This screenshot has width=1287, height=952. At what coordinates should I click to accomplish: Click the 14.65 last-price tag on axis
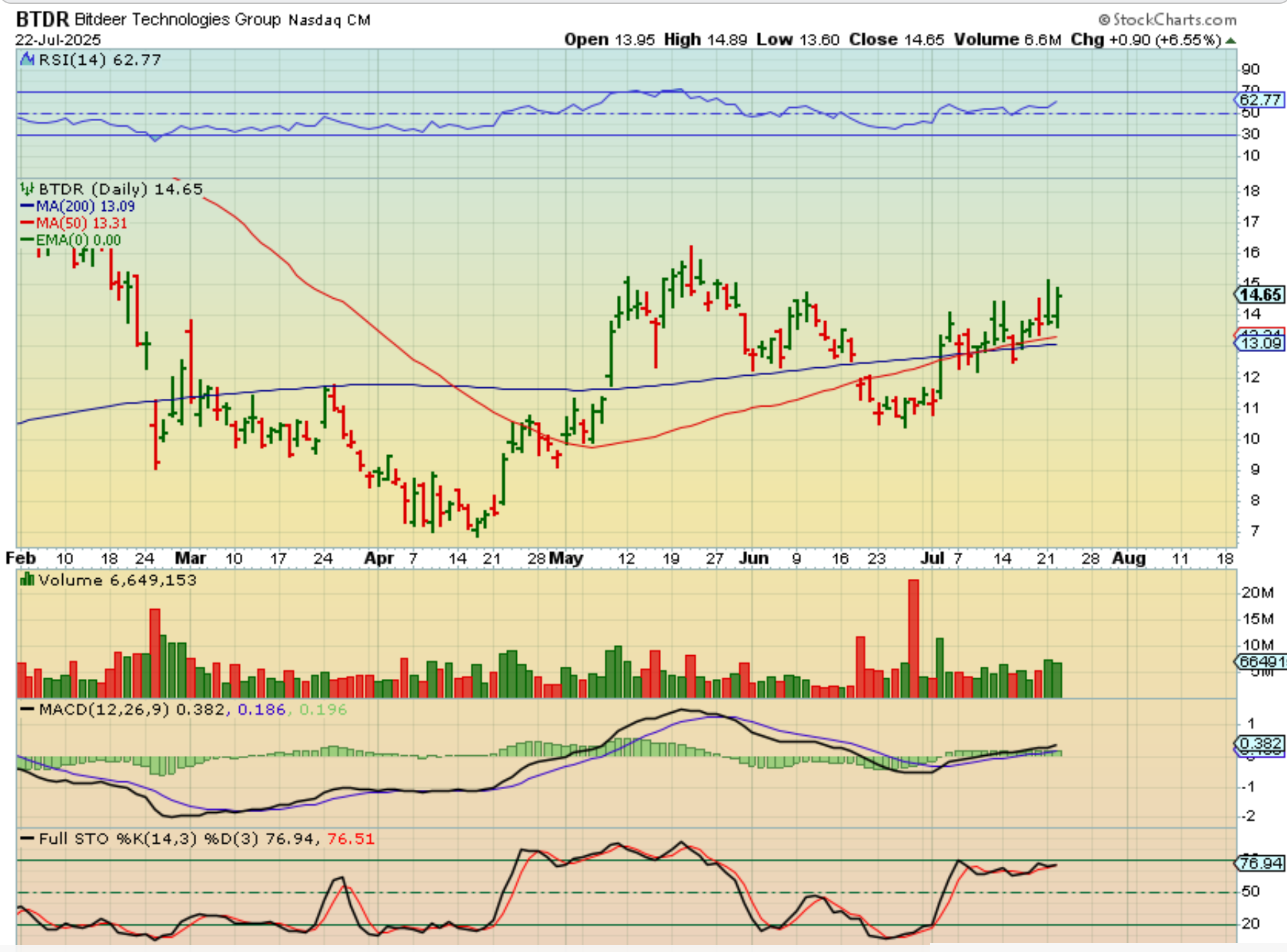click(x=1259, y=295)
